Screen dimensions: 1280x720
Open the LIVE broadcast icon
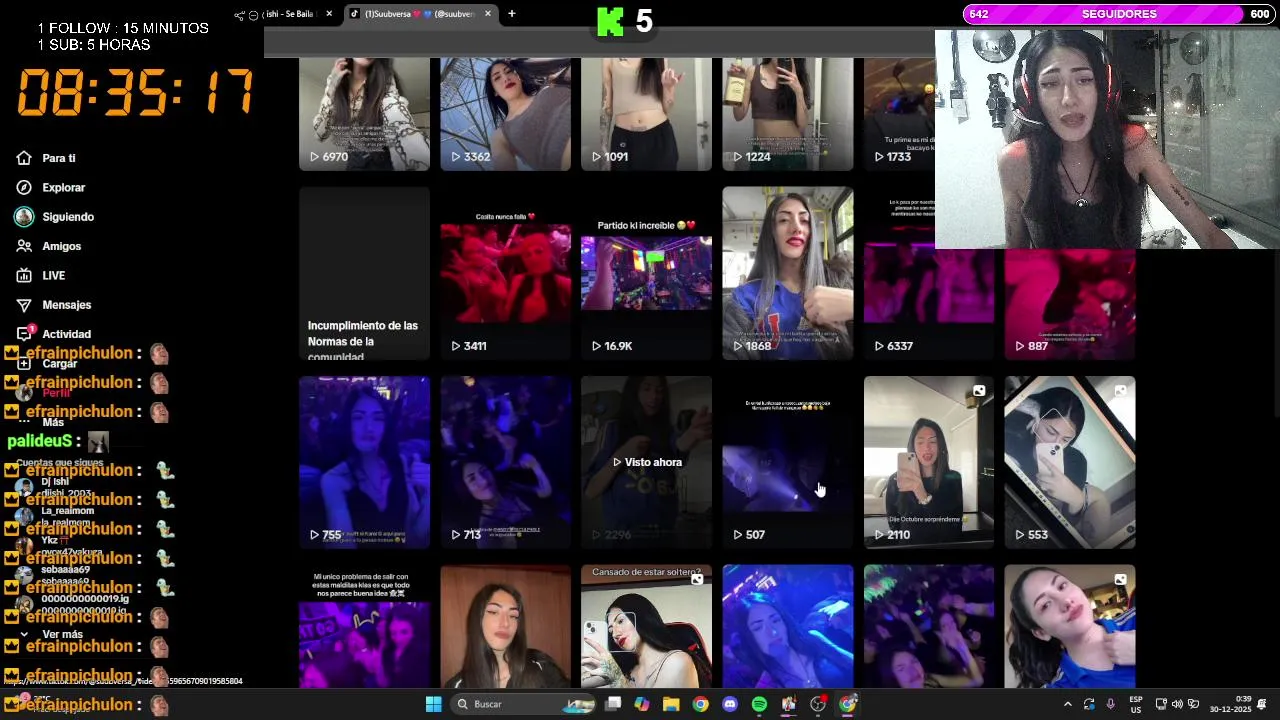coord(24,275)
